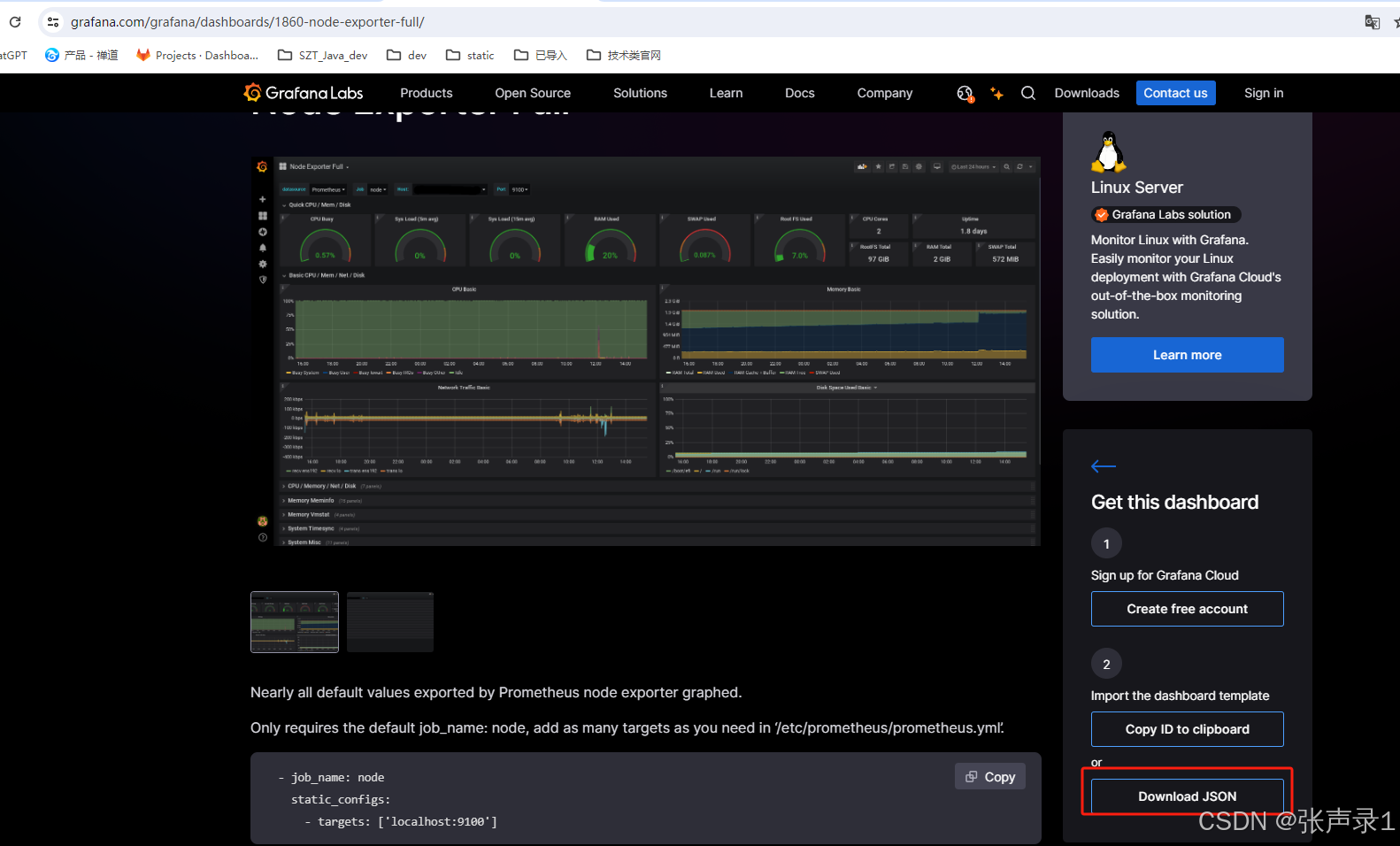Click the Grafana Labs logo
The width and height of the screenshot is (1400, 846).
click(x=304, y=93)
